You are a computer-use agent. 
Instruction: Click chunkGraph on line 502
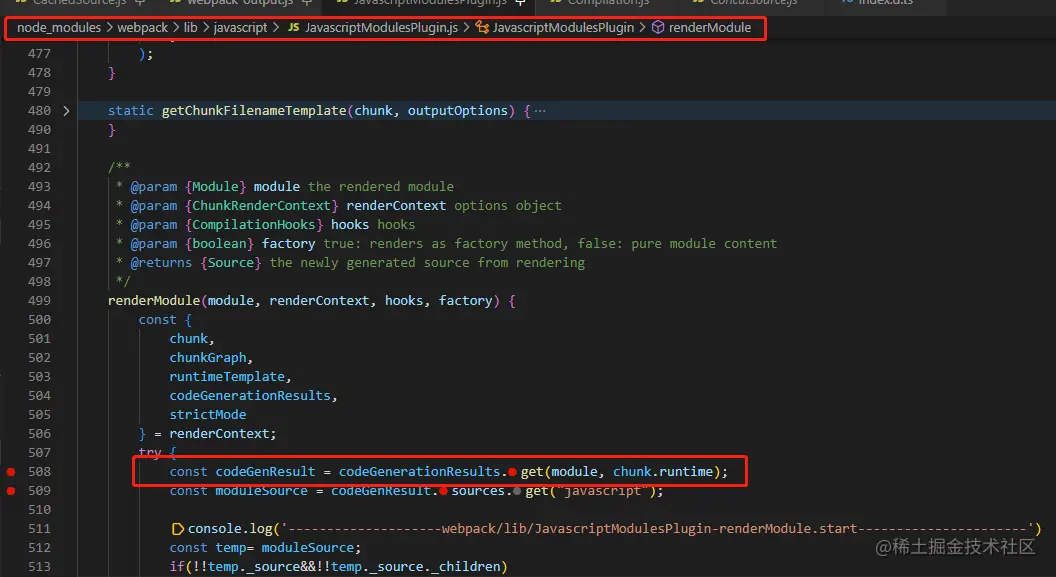[x=207, y=358]
